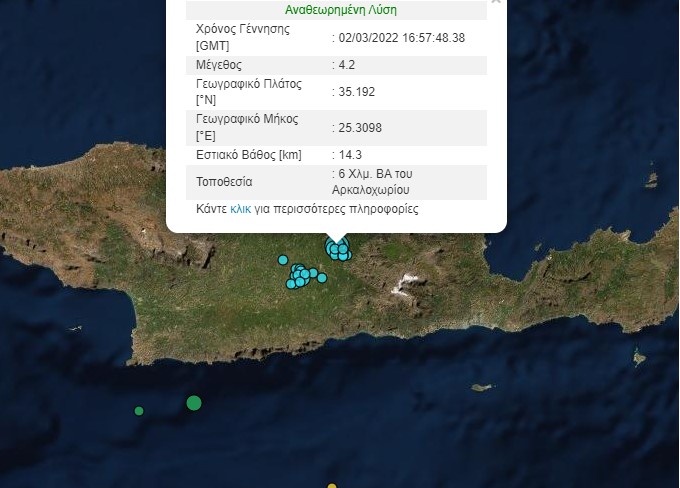Select the small green earthquake marker offshore
The image size is (680, 488).
click(139, 411)
